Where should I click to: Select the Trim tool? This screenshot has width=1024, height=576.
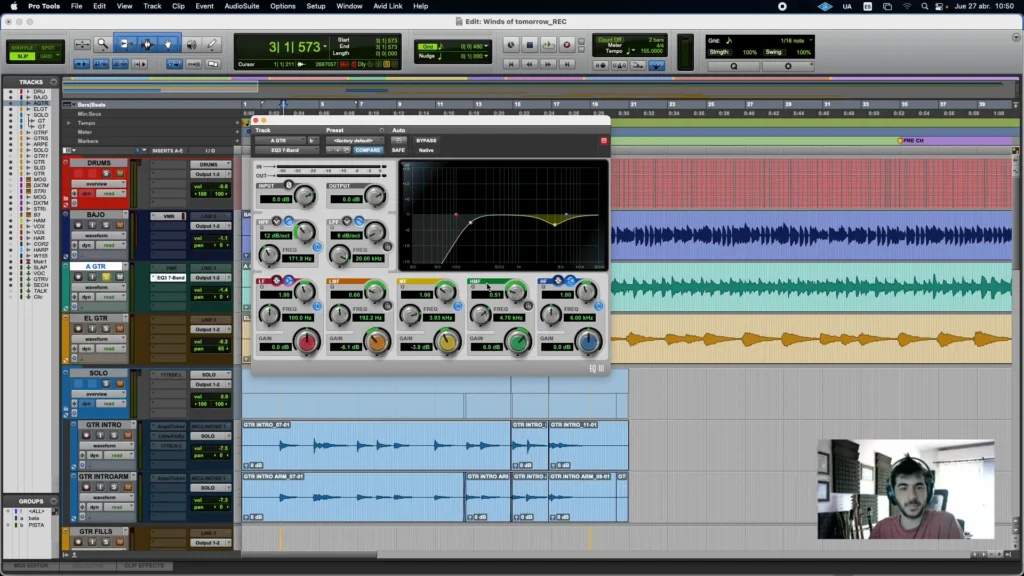click(x=125, y=44)
